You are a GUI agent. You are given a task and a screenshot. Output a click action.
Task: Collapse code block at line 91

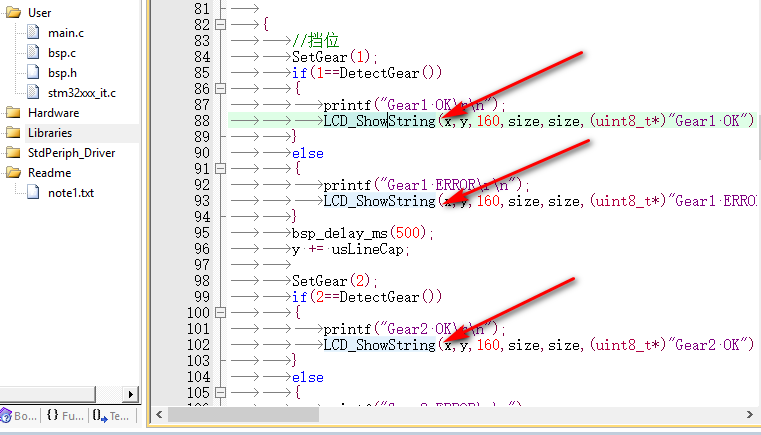coord(220,168)
